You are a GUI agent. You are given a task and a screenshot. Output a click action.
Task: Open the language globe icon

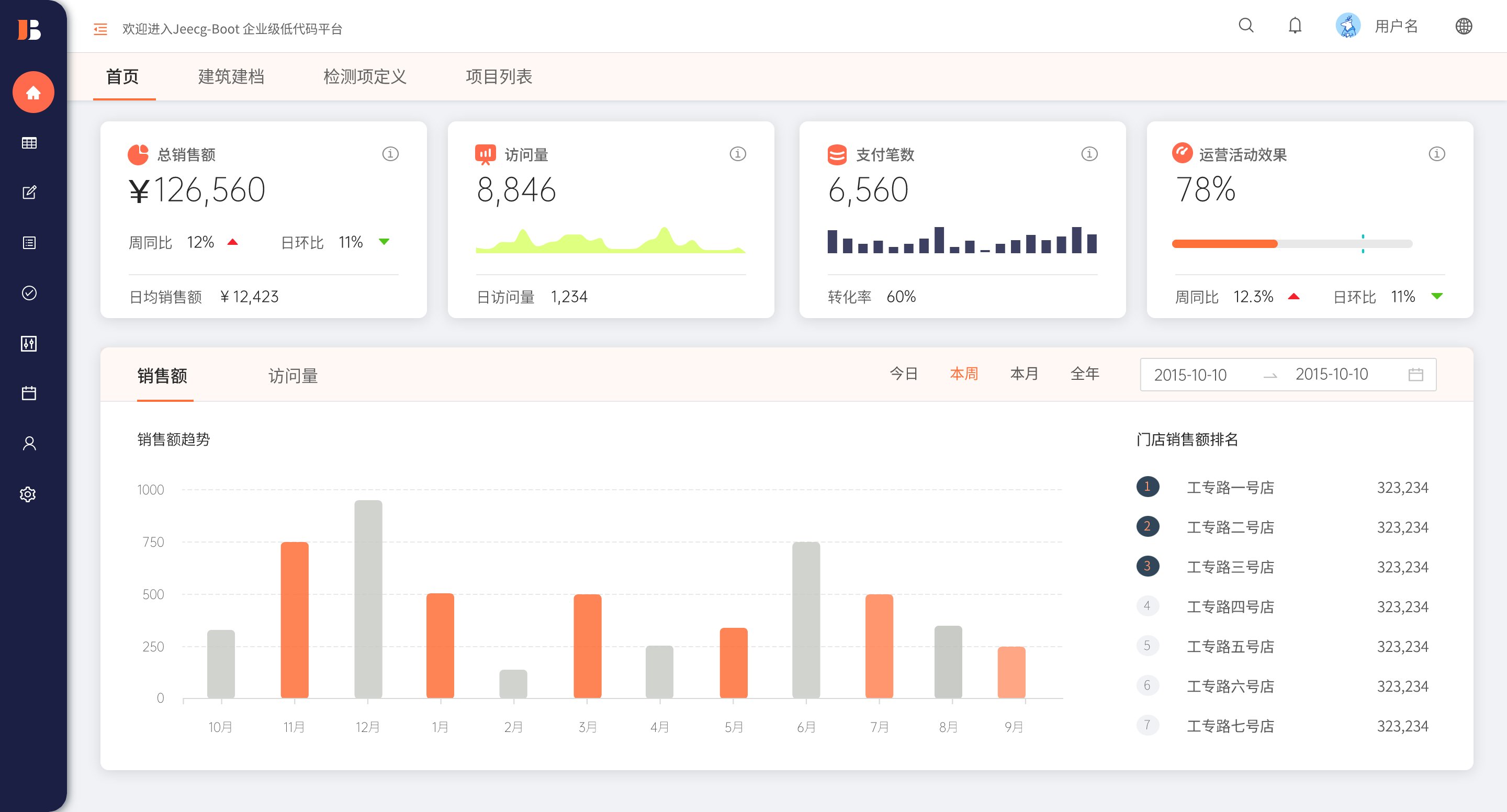(x=1464, y=26)
